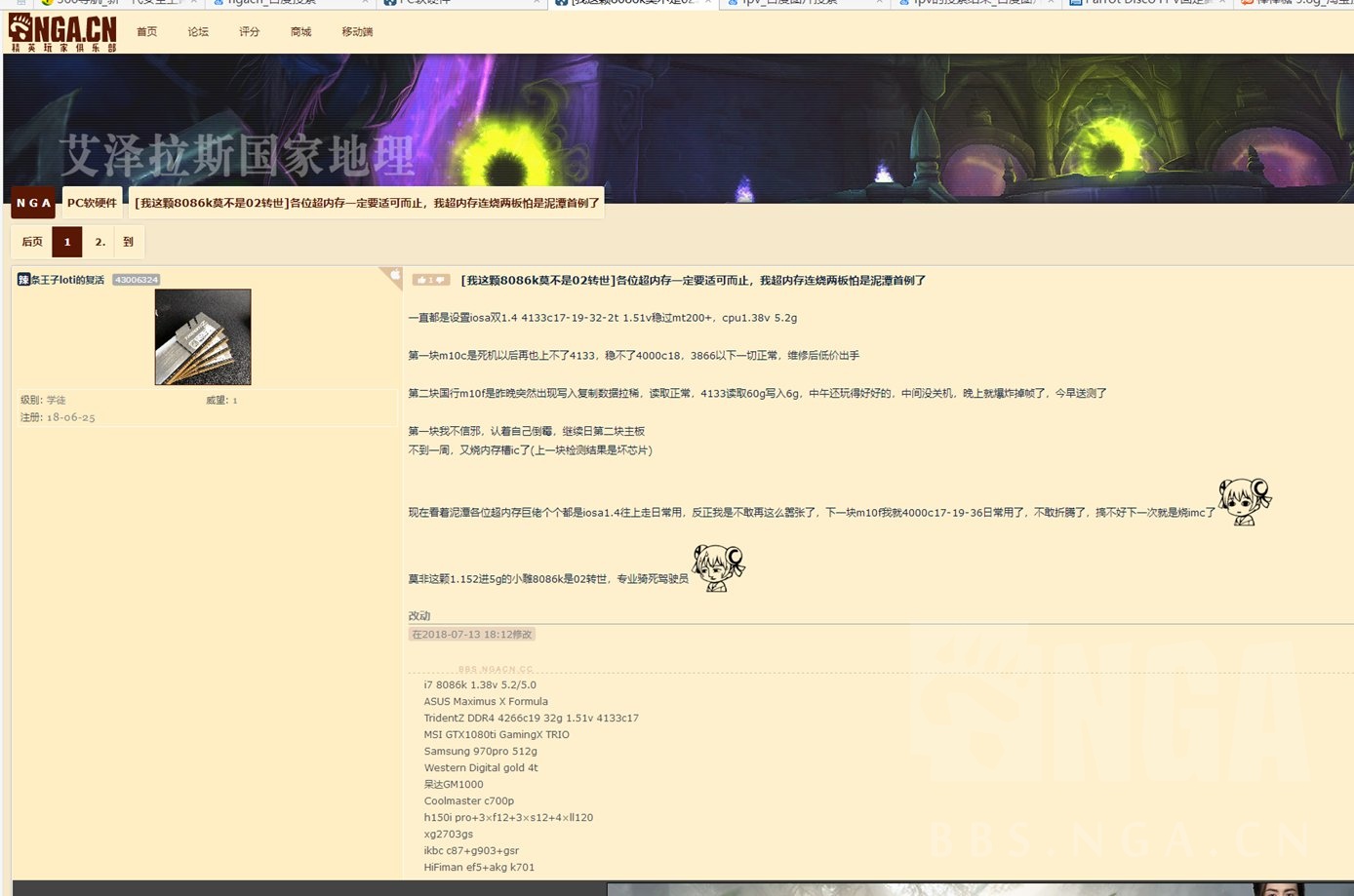This screenshot has width=1354, height=896.
Task: Click the 后页 pagination button
Action: tap(32, 242)
